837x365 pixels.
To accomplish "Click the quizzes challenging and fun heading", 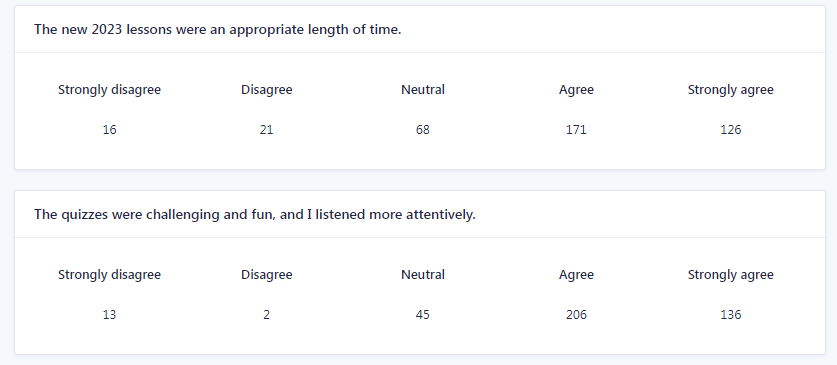I will [255, 215].
